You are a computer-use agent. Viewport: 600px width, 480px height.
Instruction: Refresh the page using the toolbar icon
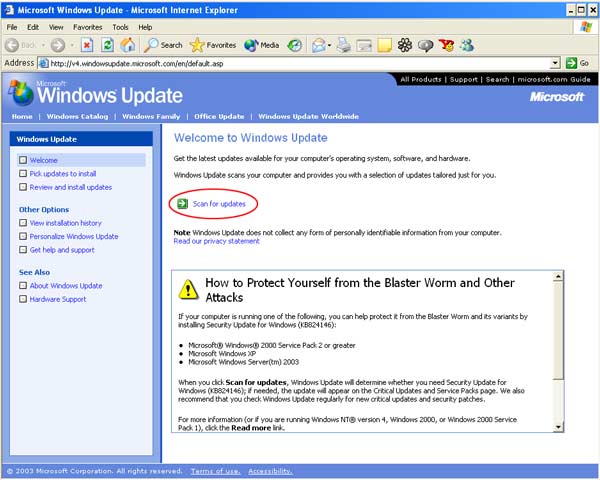point(108,45)
